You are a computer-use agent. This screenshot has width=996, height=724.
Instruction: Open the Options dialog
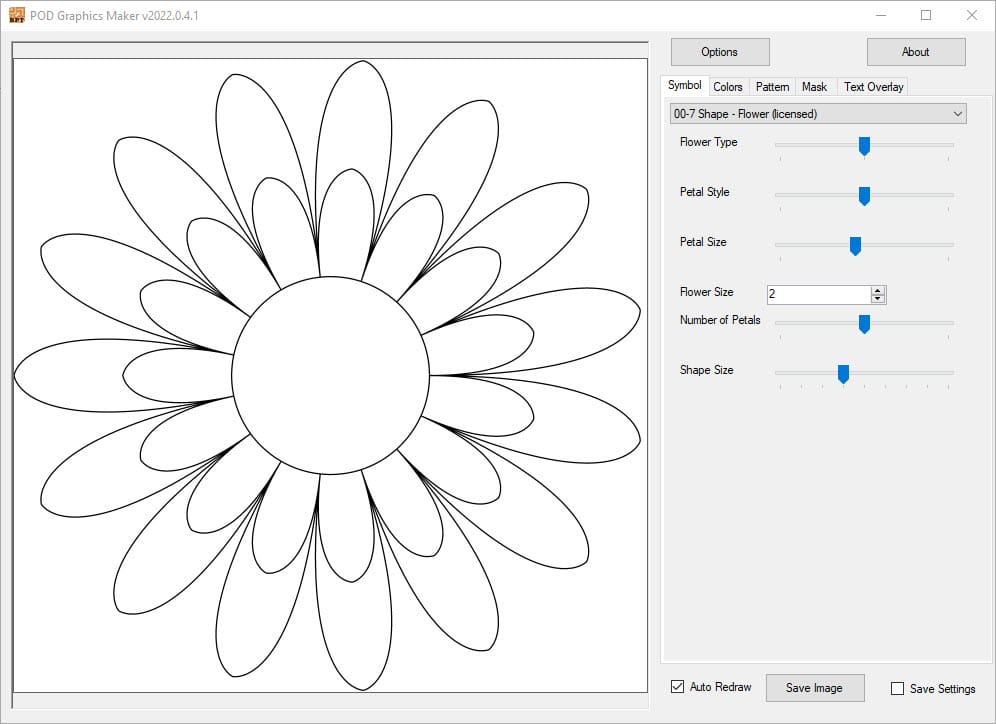pyautogui.click(x=719, y=52)
